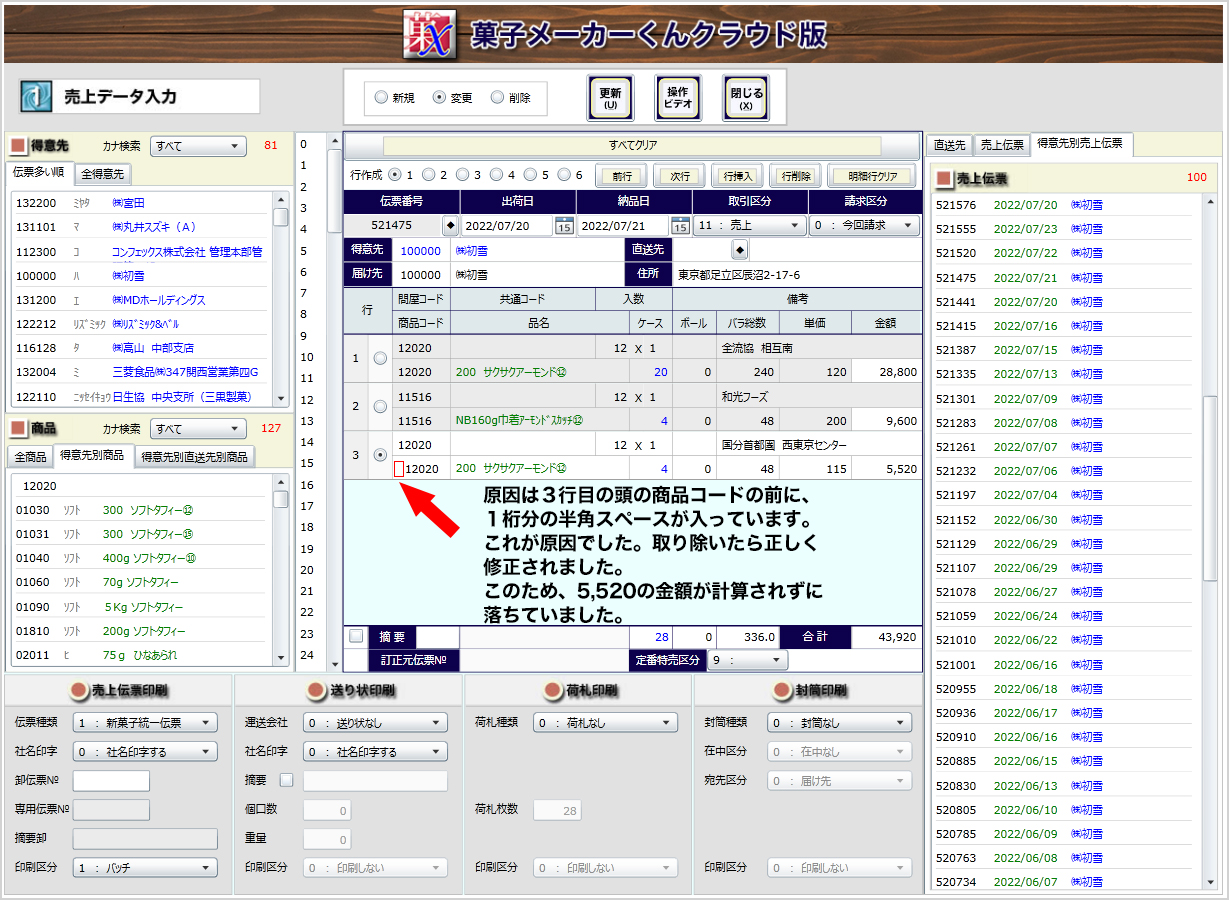Select the 変更 mode radio button
The width and height of the screenshot is (1229, 900).
(439, 98)
